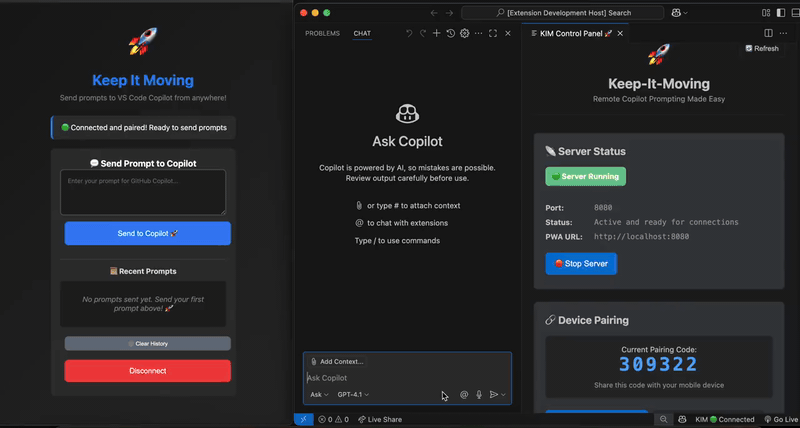
Task: Click the Device Pairing heading
Action: [587, 320]
